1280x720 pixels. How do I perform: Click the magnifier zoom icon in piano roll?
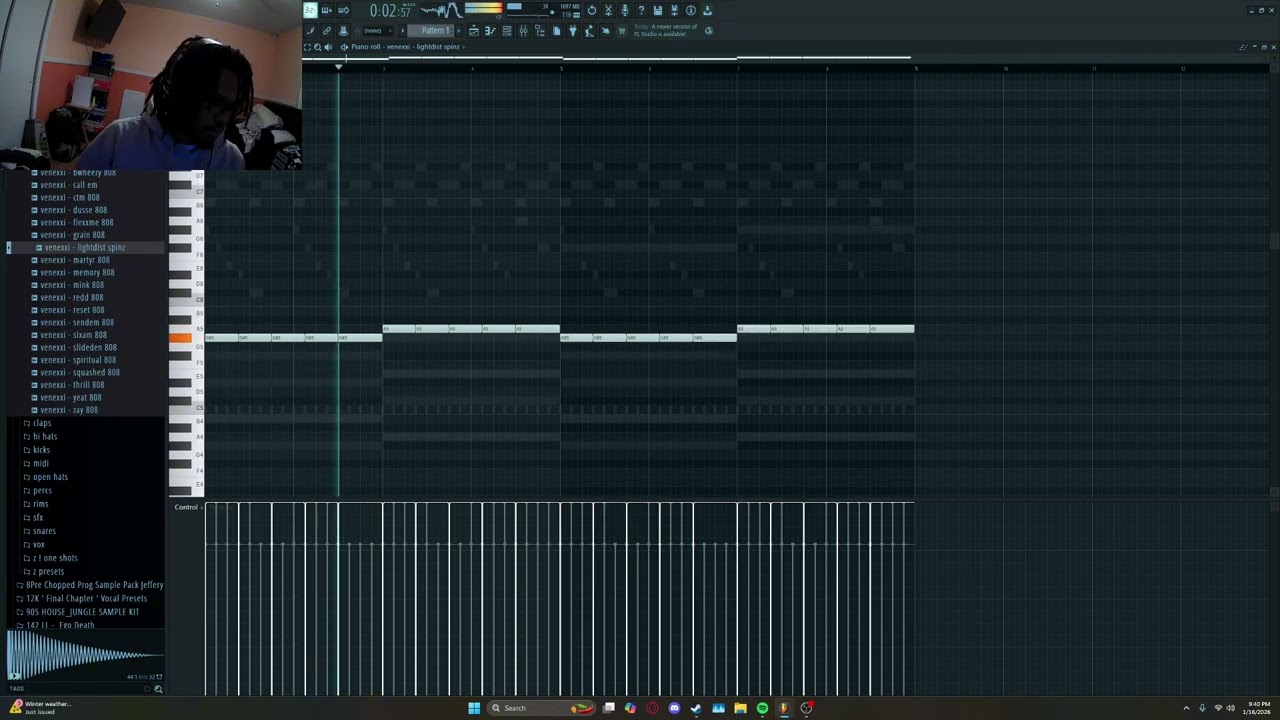[318, 47]
